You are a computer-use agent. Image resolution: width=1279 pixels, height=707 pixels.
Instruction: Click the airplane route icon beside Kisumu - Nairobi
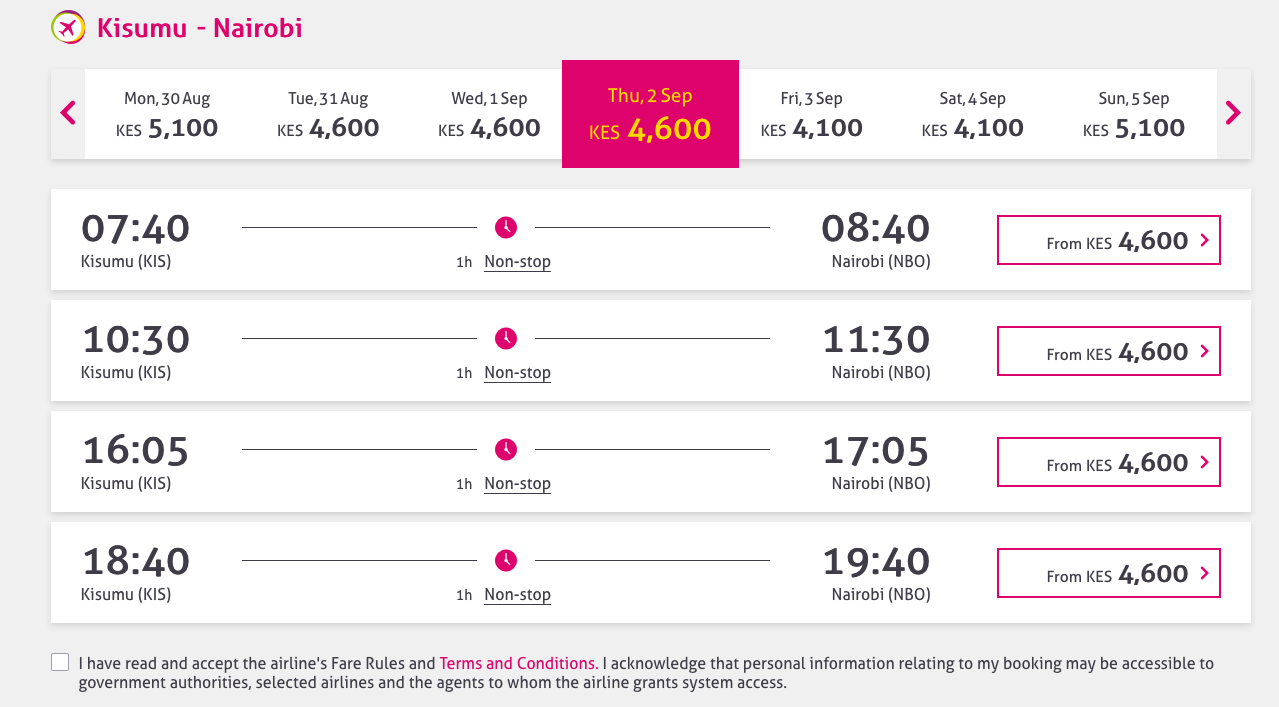click(x=67, y=27)
